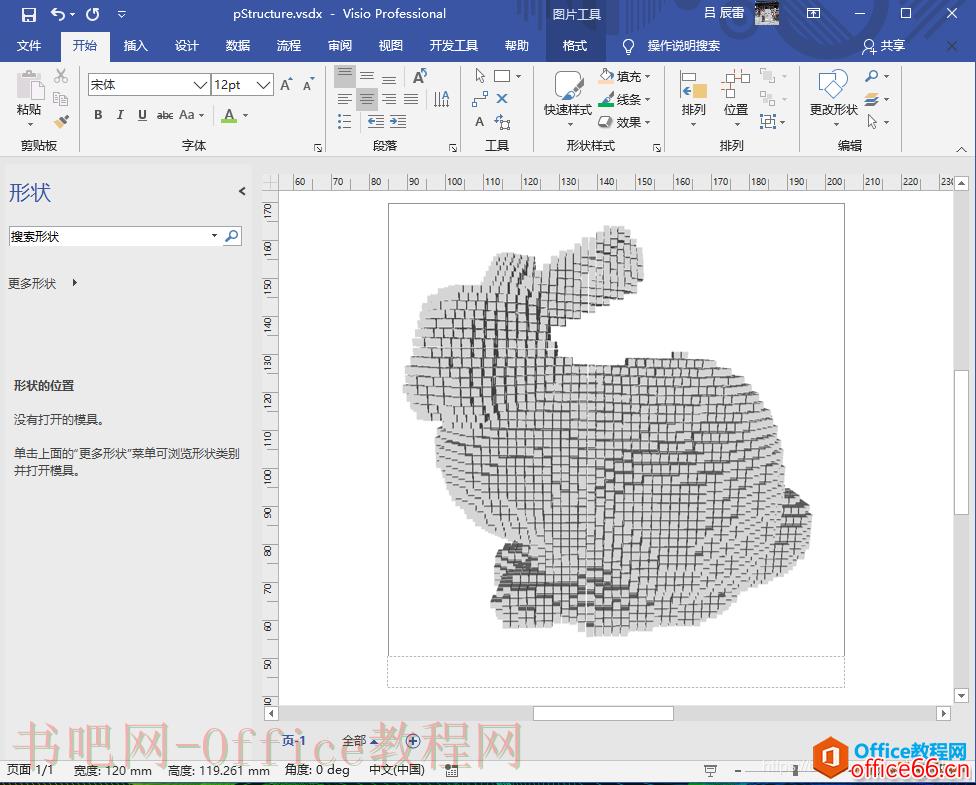Select the connector tool
Screen dimensions: 976x785
coord(480,99)
